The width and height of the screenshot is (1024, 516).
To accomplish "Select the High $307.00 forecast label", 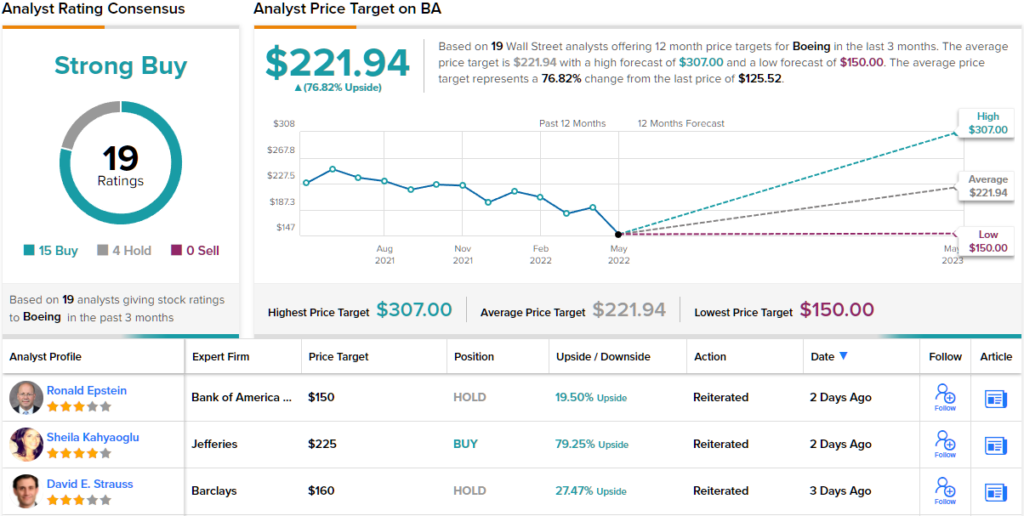I will (984, 123).
